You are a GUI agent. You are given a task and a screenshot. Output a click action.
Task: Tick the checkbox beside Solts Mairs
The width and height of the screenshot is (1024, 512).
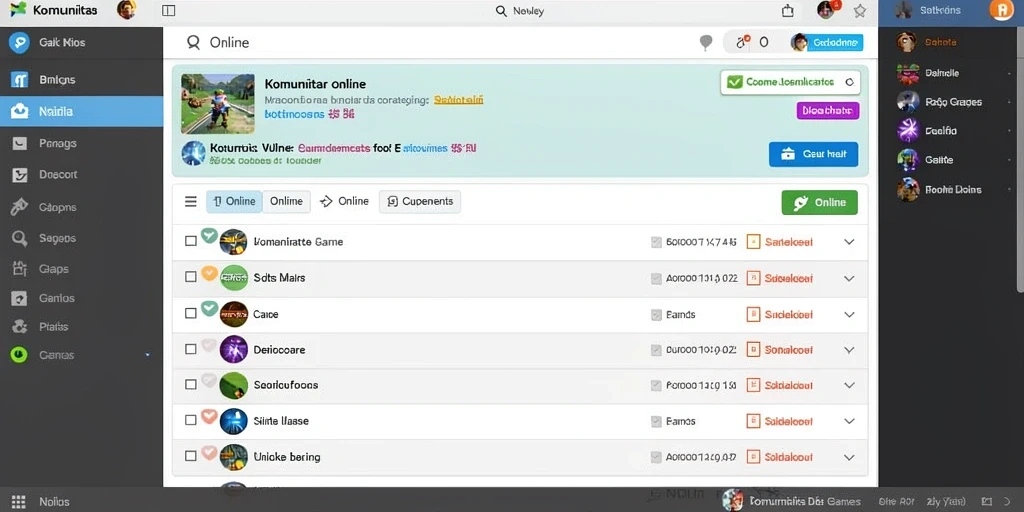click(x=191, y=277)
